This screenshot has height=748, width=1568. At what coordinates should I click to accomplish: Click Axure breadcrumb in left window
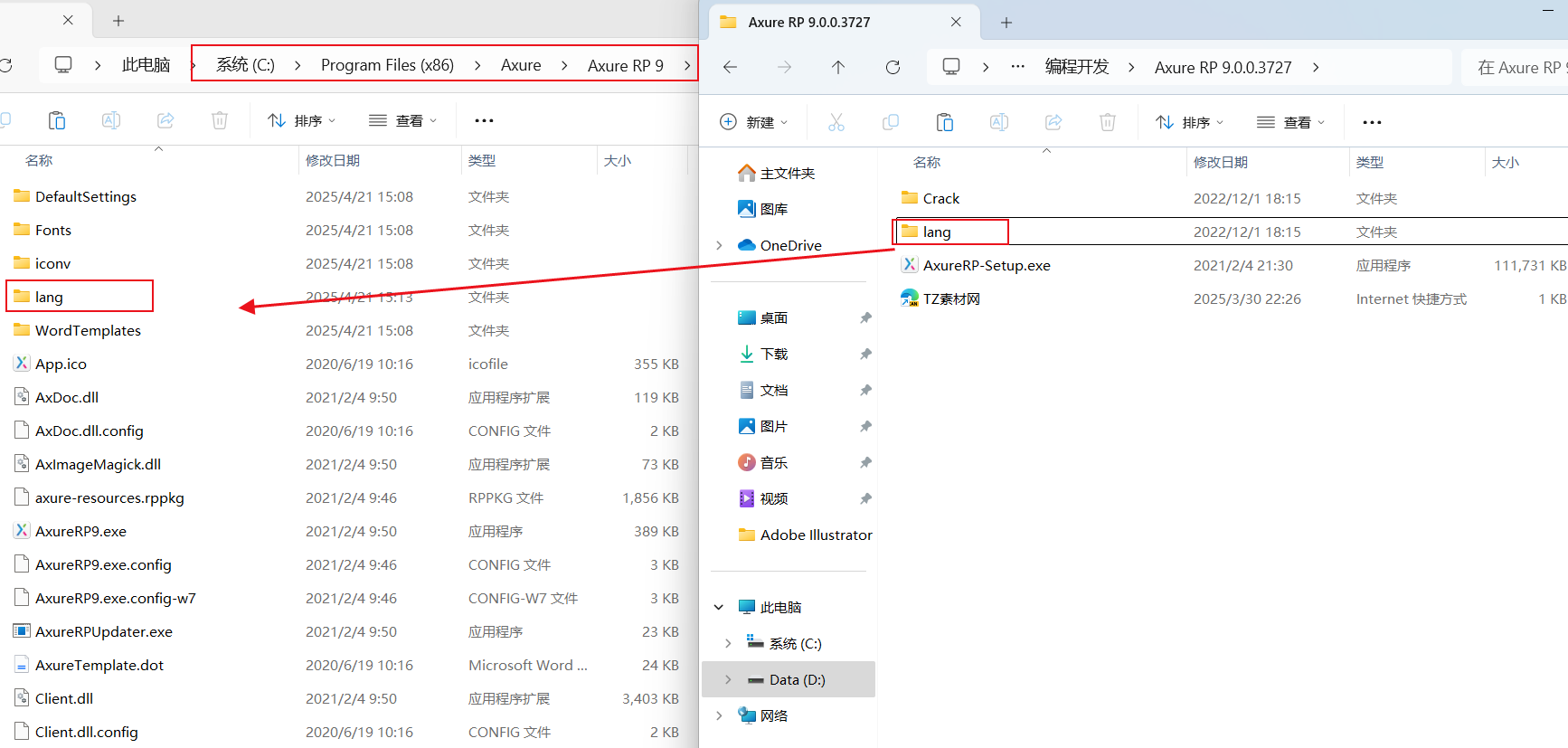[521, 65]
